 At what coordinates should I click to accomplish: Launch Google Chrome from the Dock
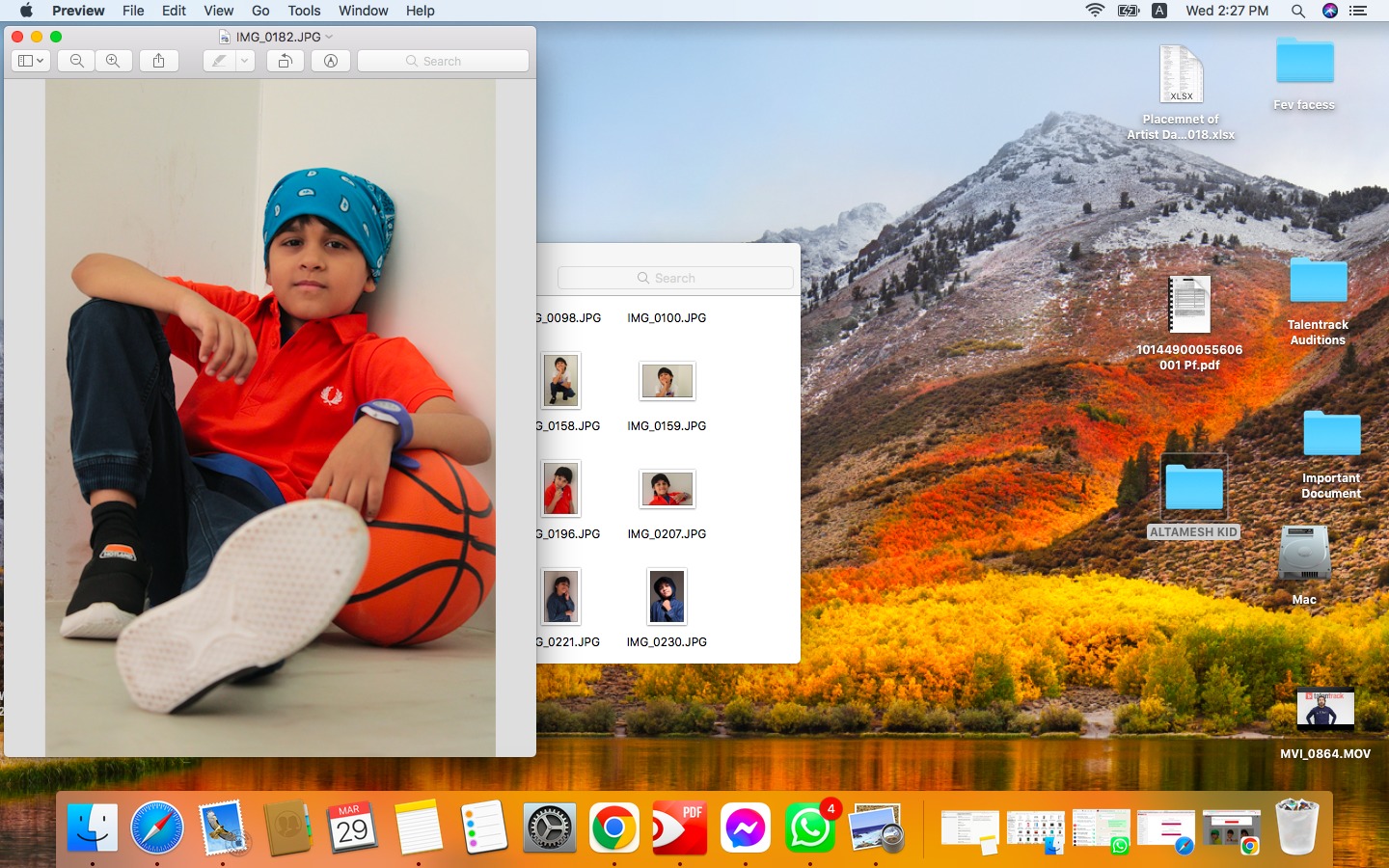(x=613, y=828)
